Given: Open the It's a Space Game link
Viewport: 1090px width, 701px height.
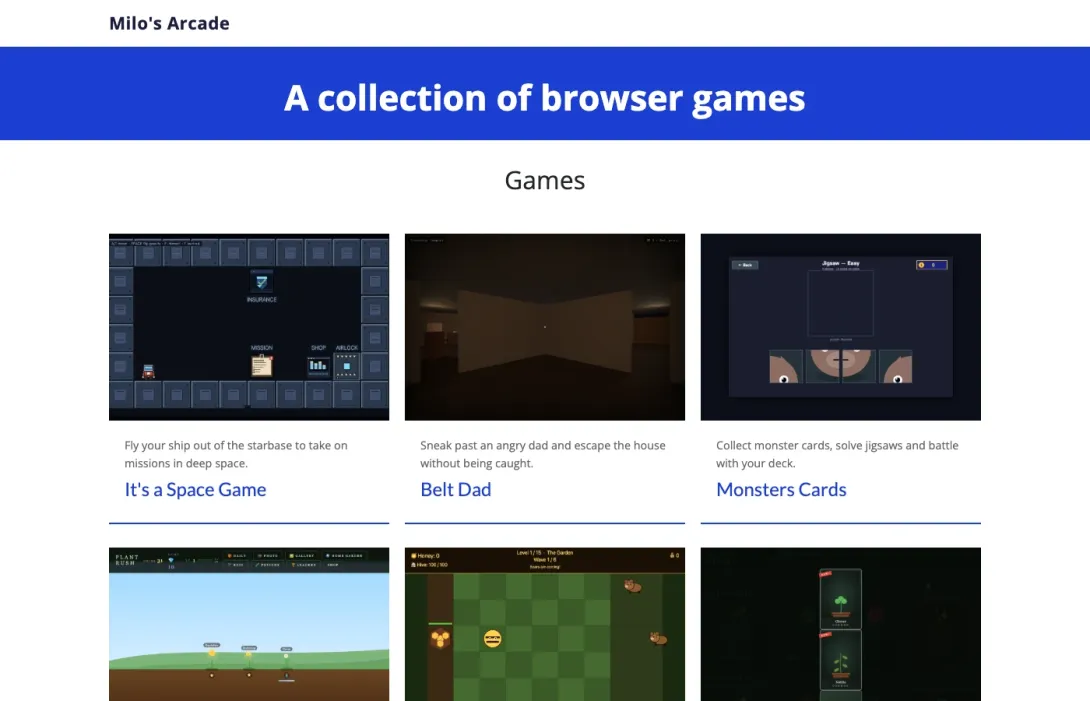Looking at the screenshot, I should (x=195, y=490).
